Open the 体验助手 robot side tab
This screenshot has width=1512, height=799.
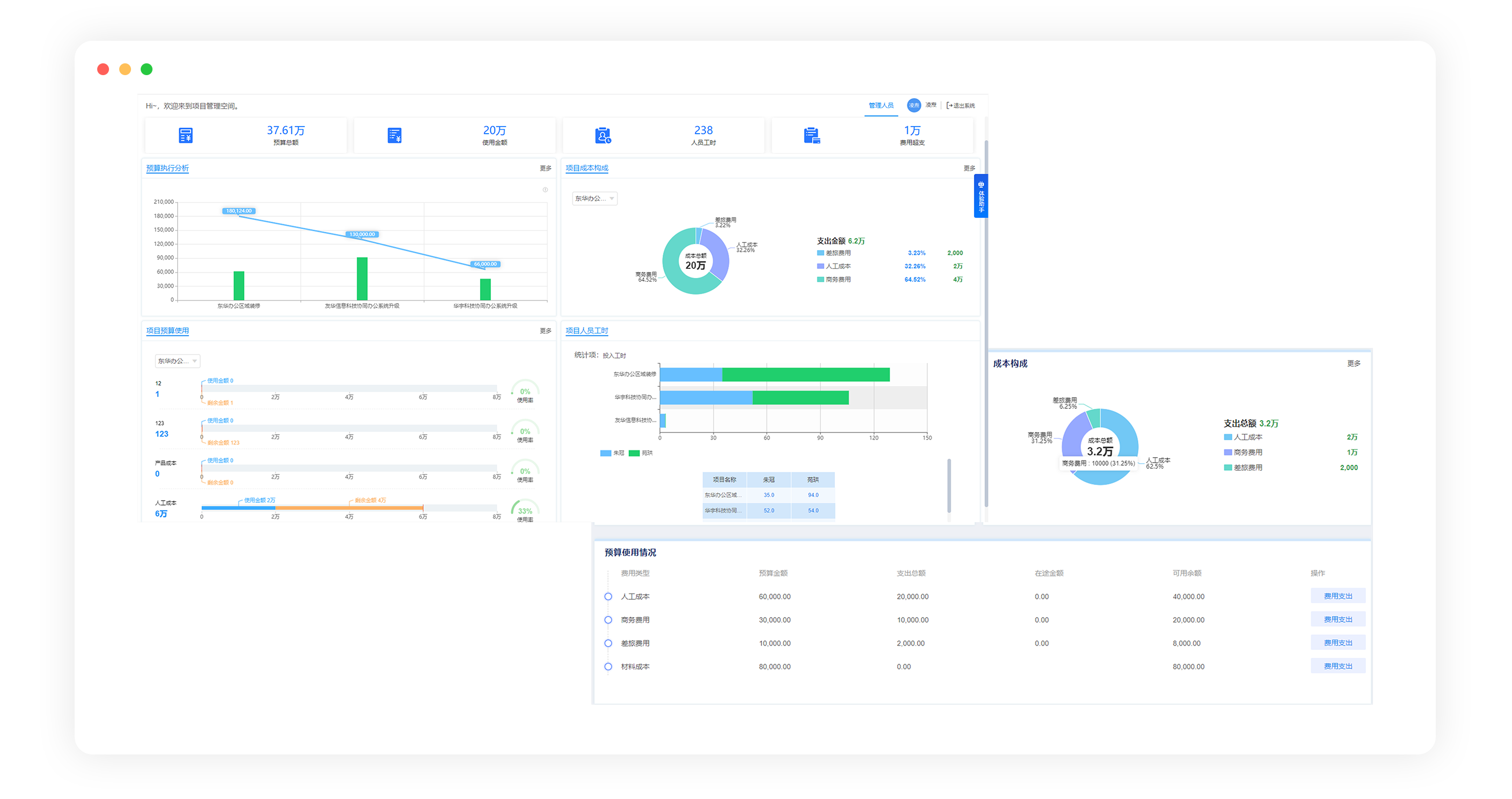point(980,196)
